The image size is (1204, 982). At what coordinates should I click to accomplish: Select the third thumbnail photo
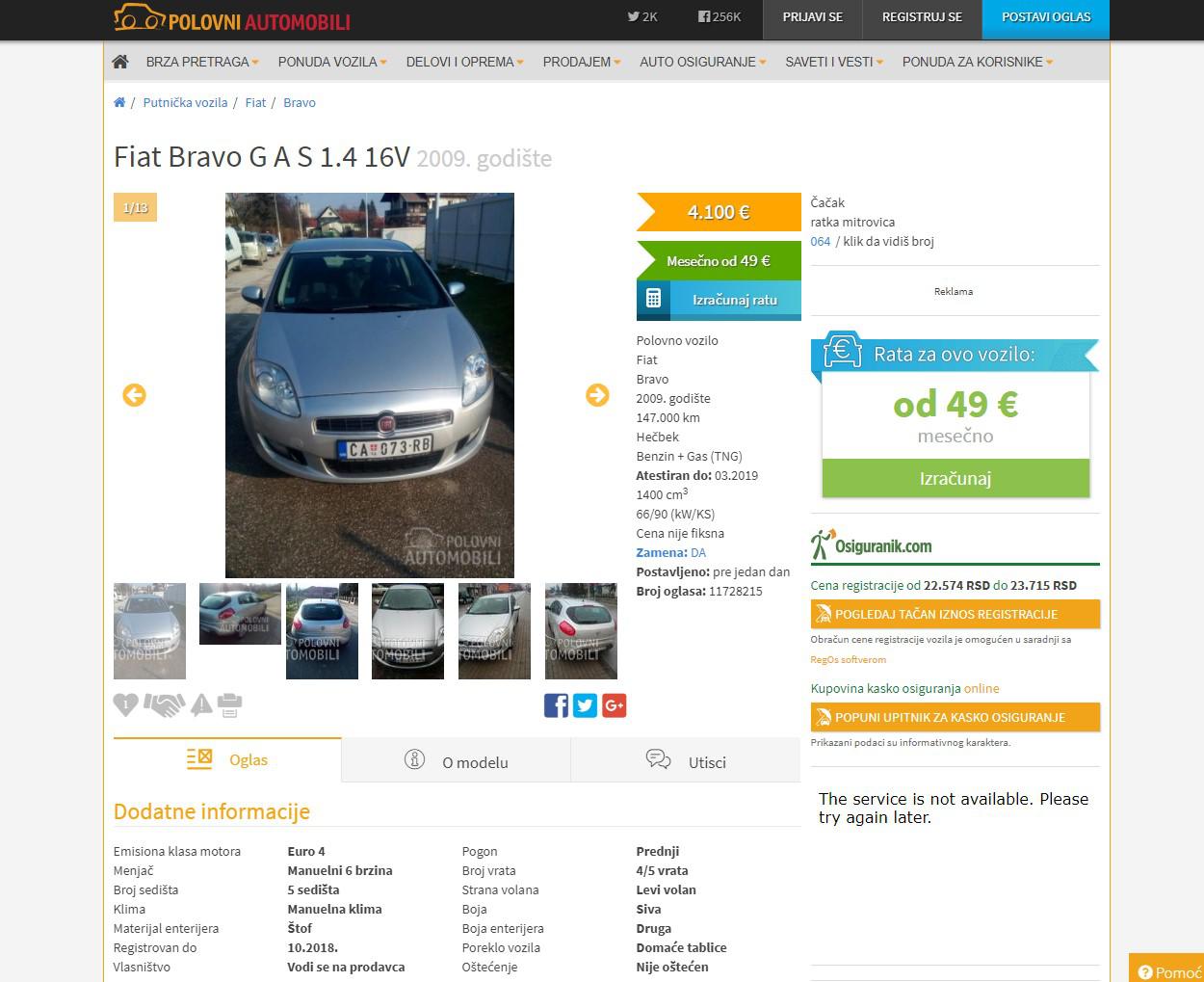point(322,631)
